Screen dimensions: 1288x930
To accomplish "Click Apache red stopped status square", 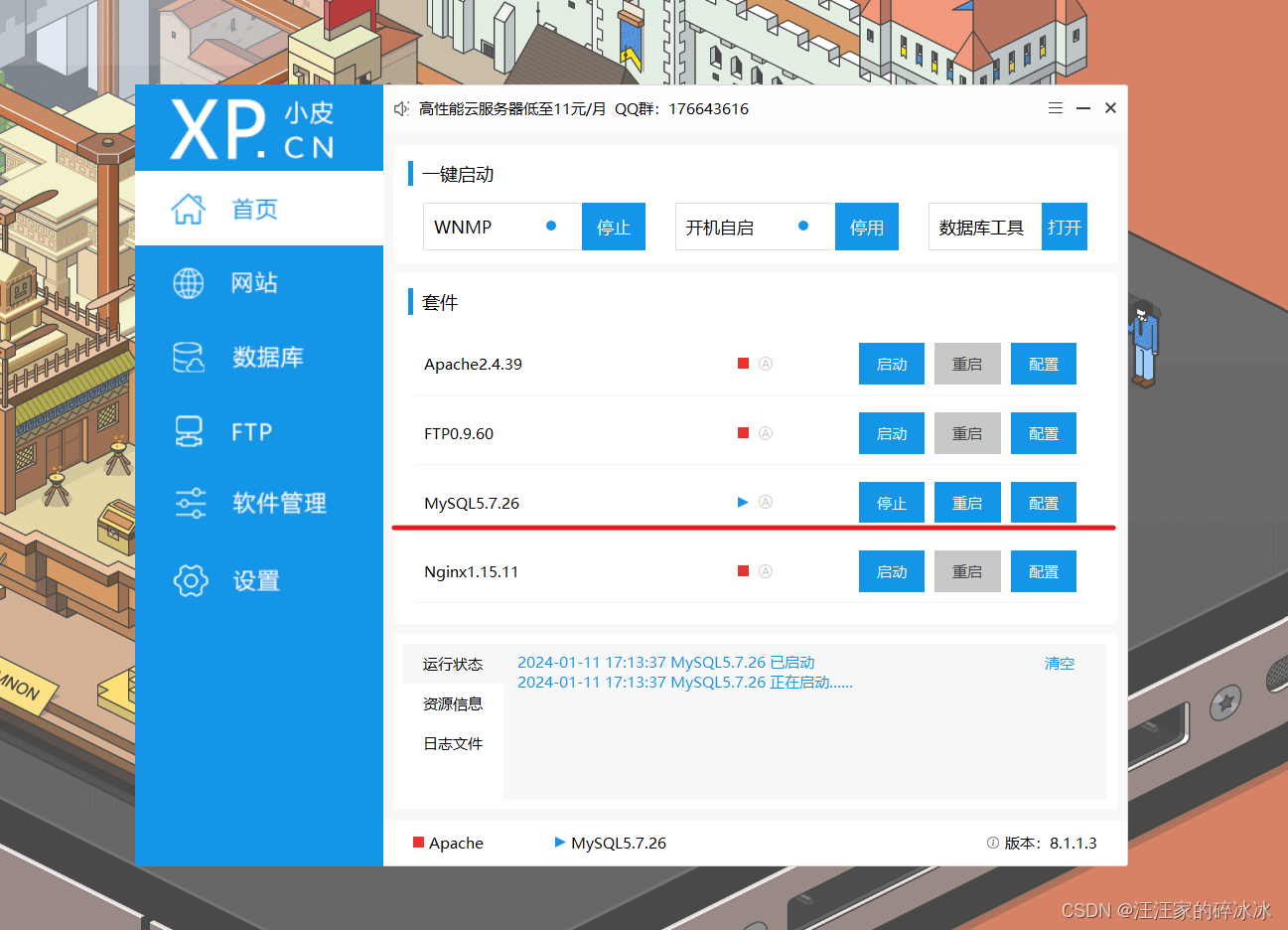I will pos(743,364).
